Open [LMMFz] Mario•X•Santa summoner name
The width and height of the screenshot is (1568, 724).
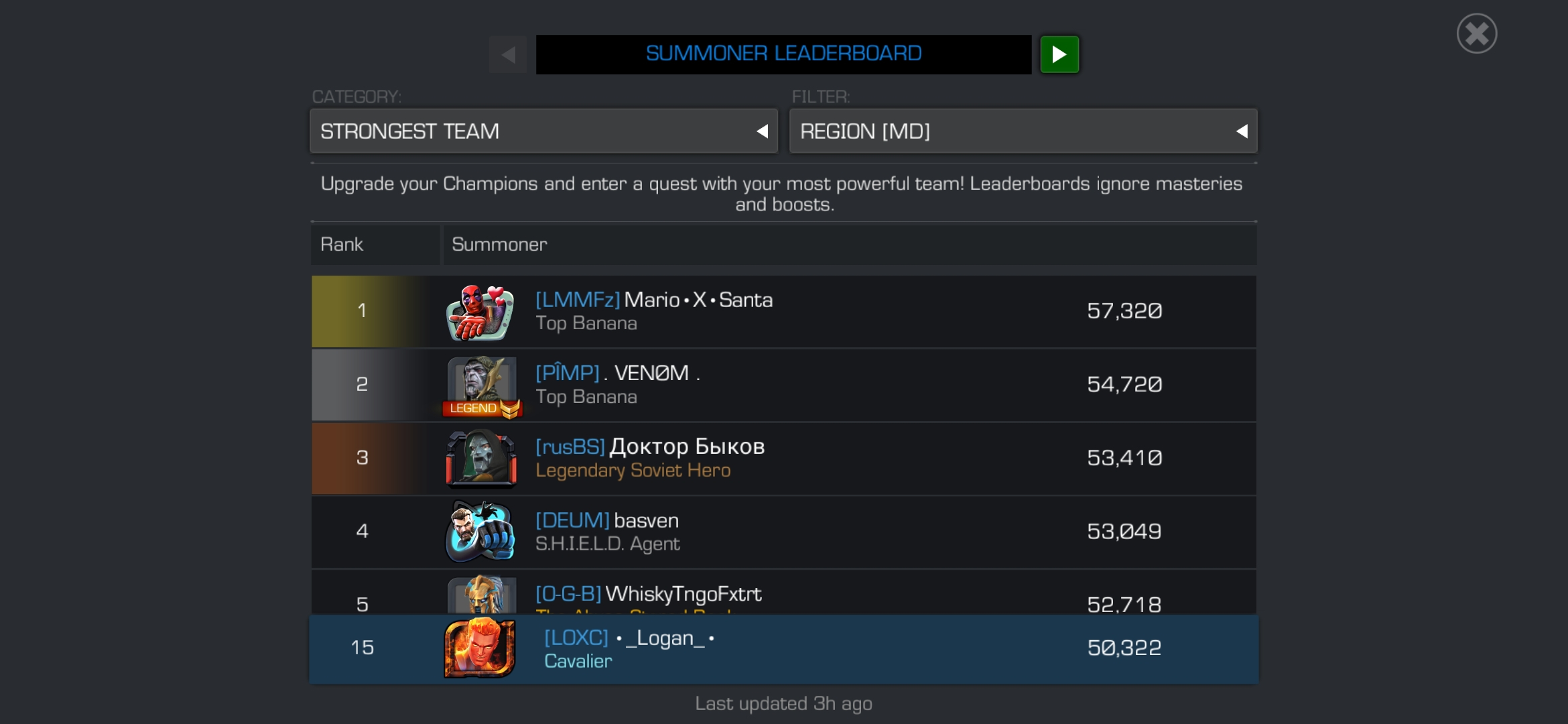pos(654,300)
